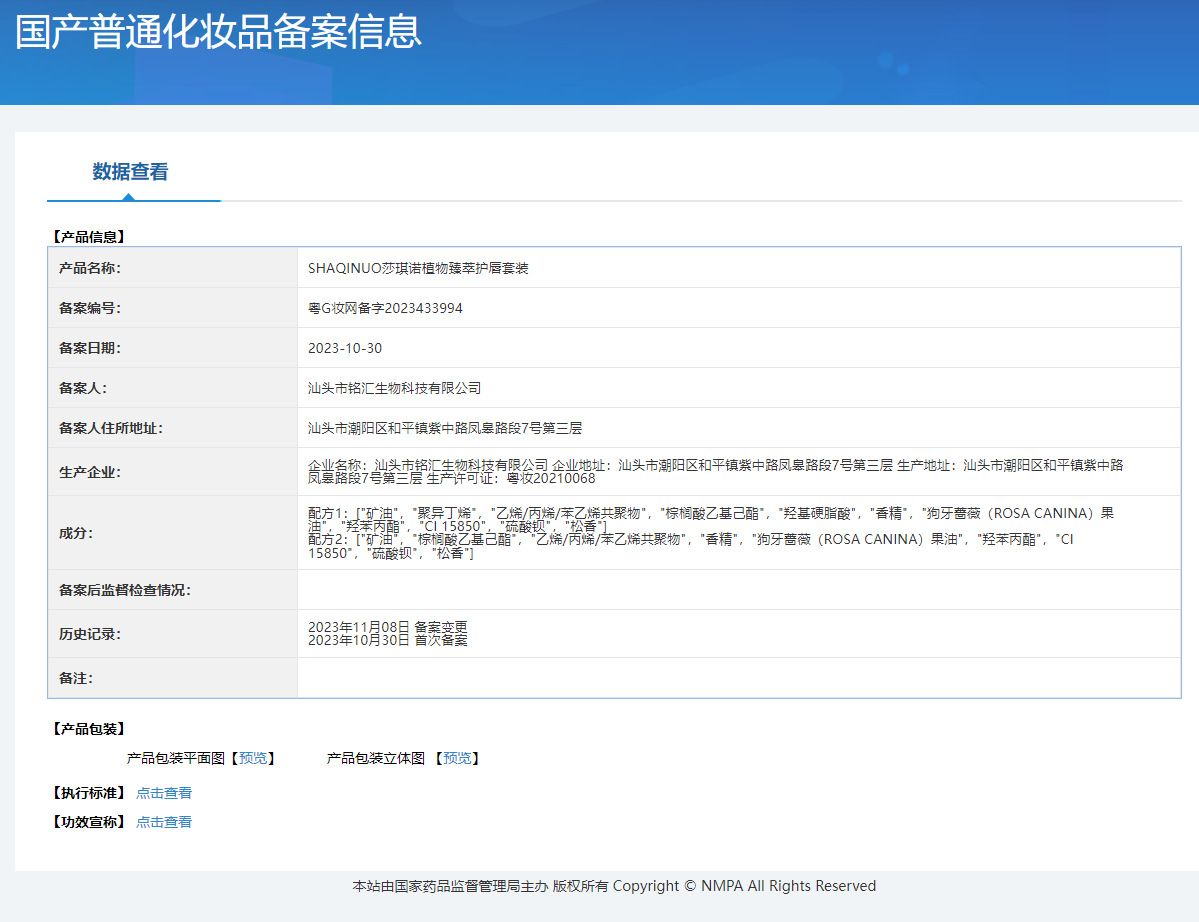Click the NMPA copyright footer text

click(x=614, y=886)
